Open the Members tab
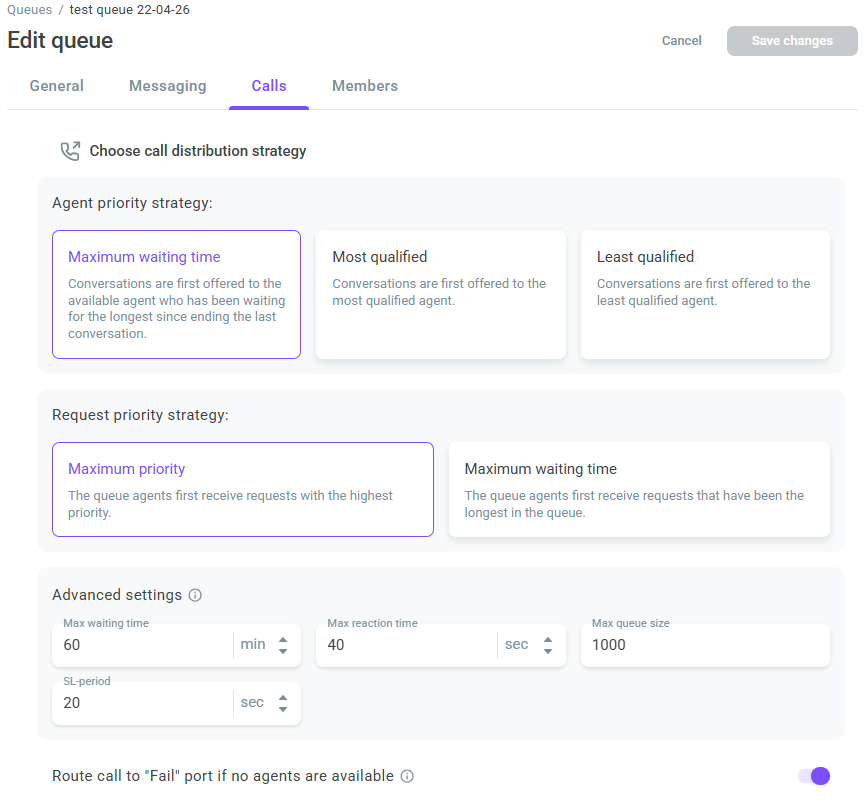The height and width of the screenshot is (812, 867). point(365,86)
